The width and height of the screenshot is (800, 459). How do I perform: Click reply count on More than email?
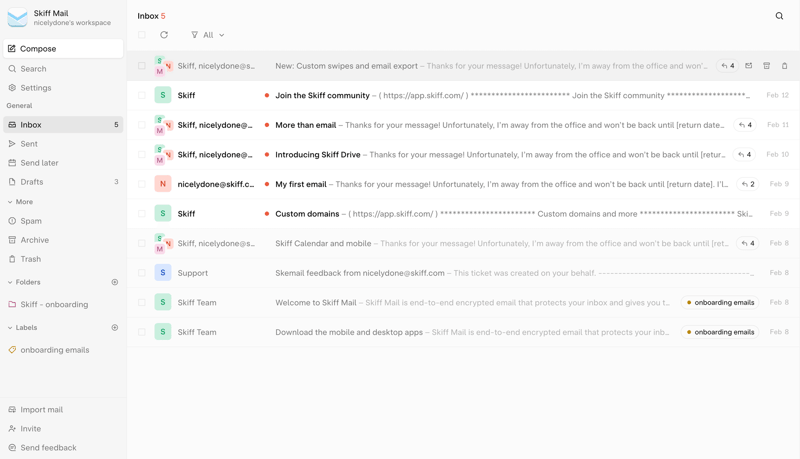746,125
